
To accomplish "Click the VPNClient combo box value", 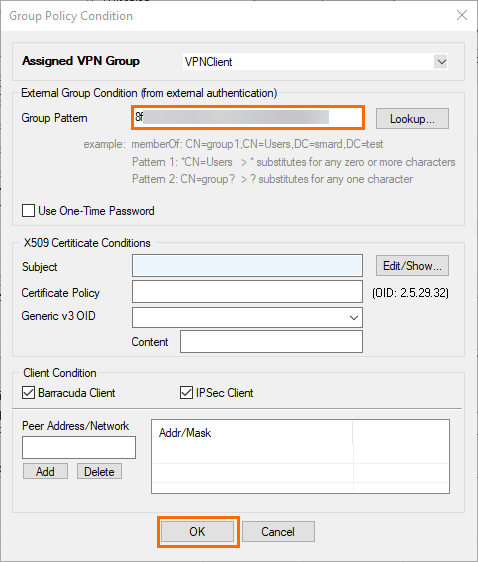I will click(308, 62).
